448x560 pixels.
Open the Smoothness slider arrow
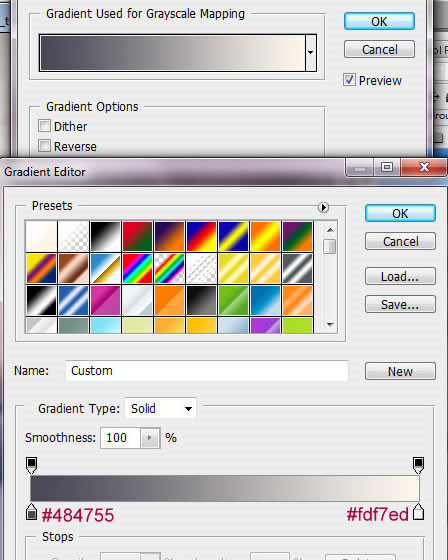pyautogui.click(x=150, y=438)
